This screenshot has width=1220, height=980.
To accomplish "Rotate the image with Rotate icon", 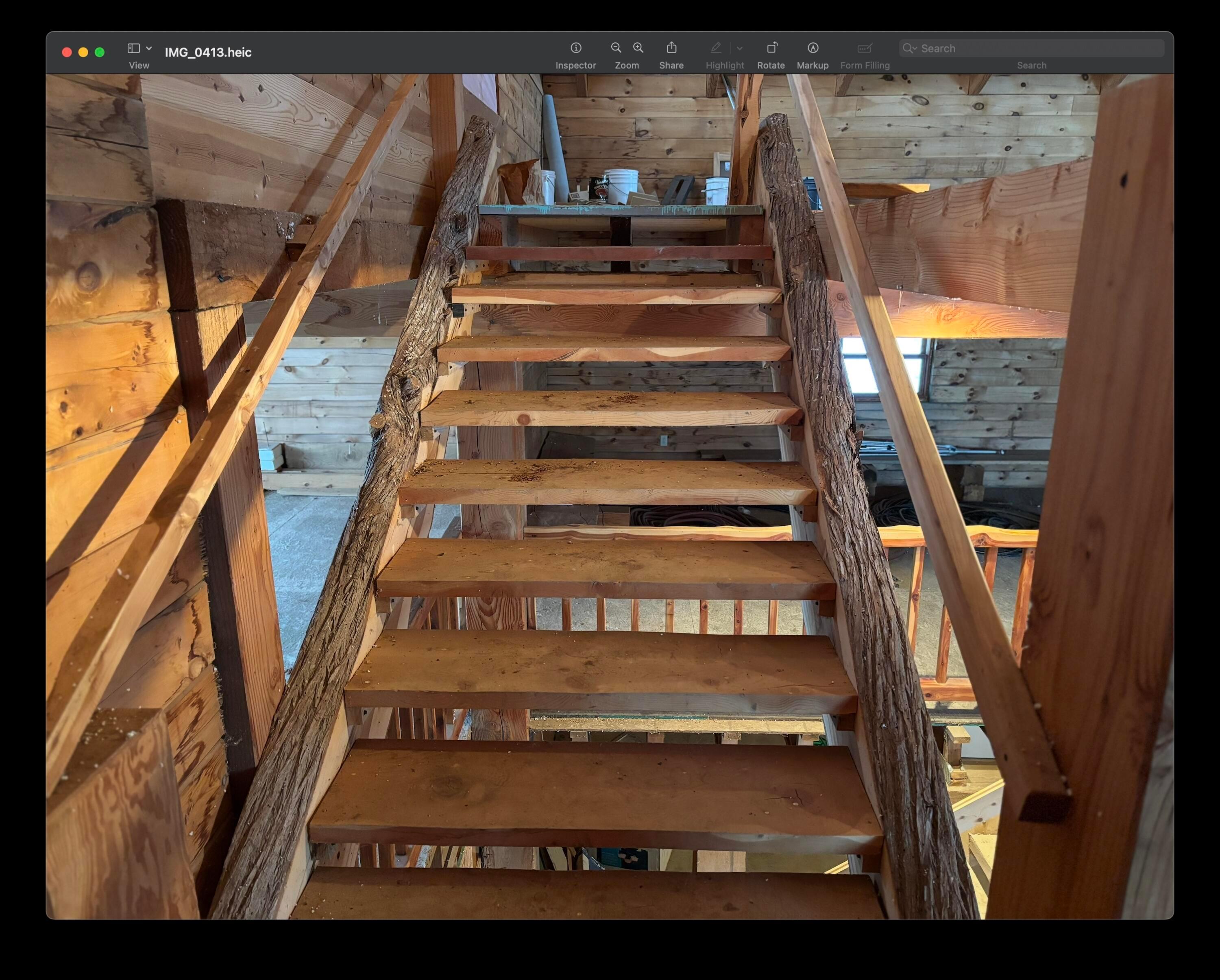I will (771, 48).
